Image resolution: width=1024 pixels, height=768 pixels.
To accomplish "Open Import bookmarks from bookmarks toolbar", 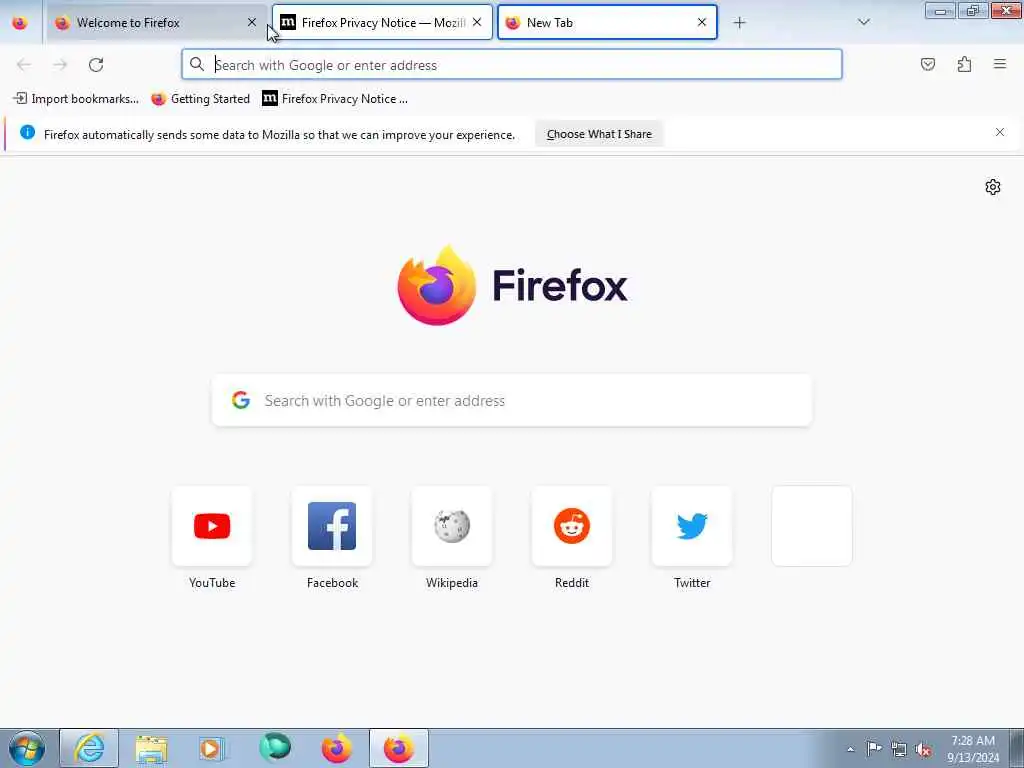I will [x=76, y=99].
